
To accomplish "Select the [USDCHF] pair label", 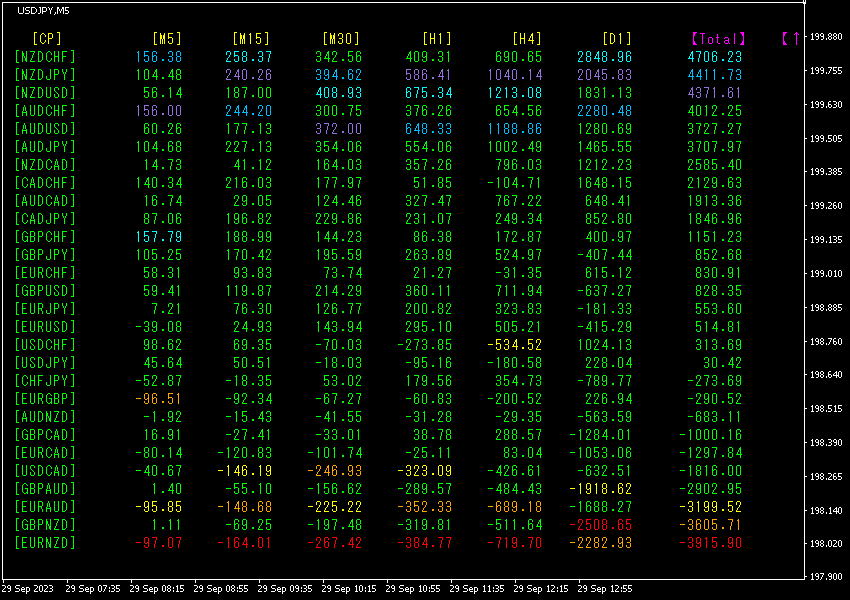I will (45, 345).
